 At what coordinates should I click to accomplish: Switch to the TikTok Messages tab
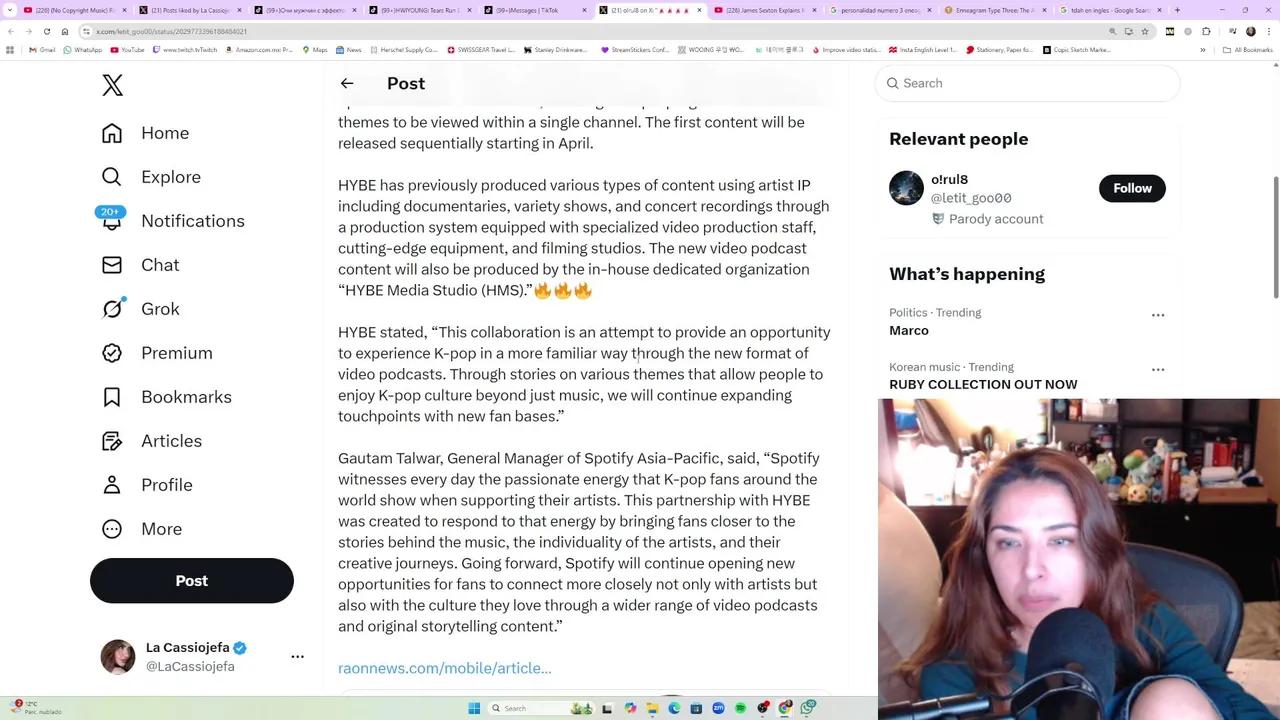pyautogui.click(x=535, y=10)
